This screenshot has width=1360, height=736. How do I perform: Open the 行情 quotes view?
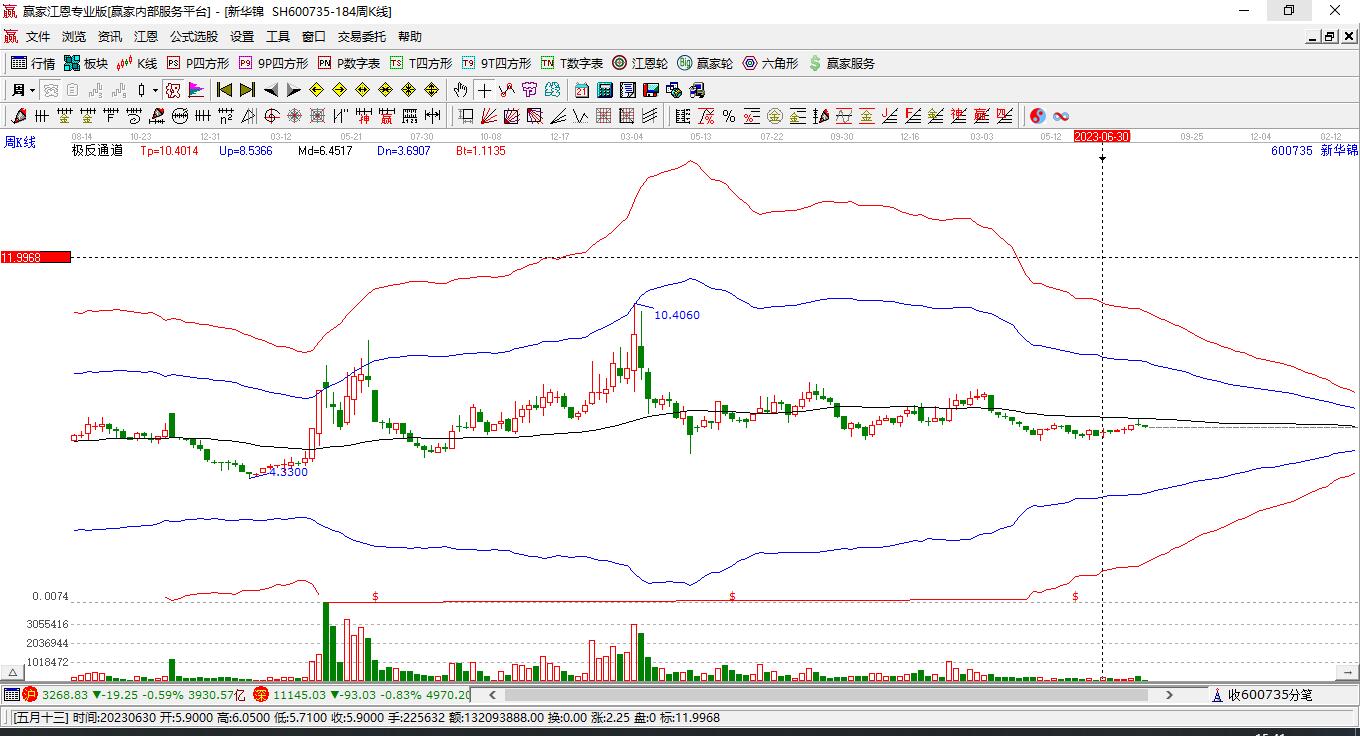(33, 63)
